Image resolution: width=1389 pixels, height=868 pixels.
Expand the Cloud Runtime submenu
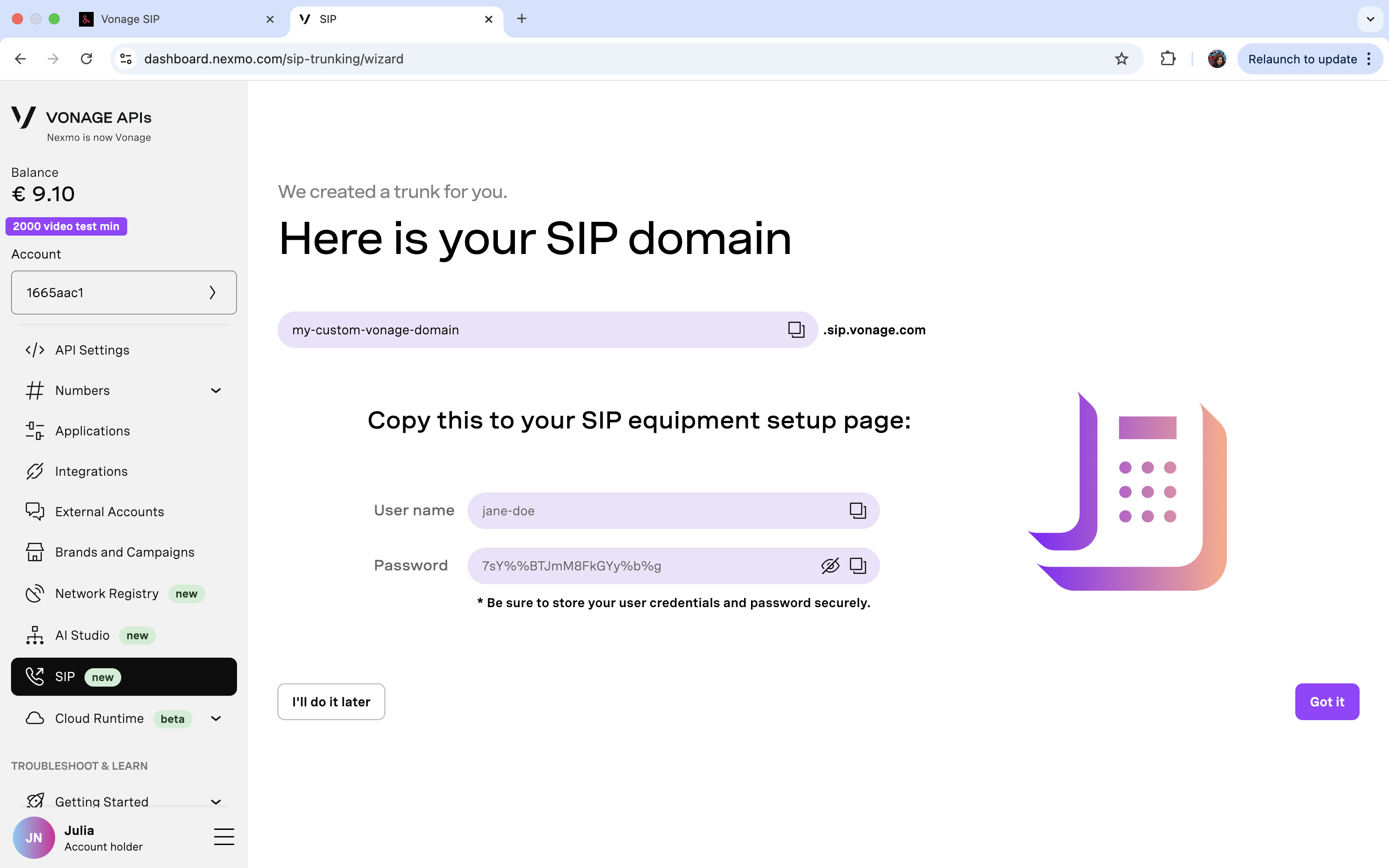[x=216, y=718]
